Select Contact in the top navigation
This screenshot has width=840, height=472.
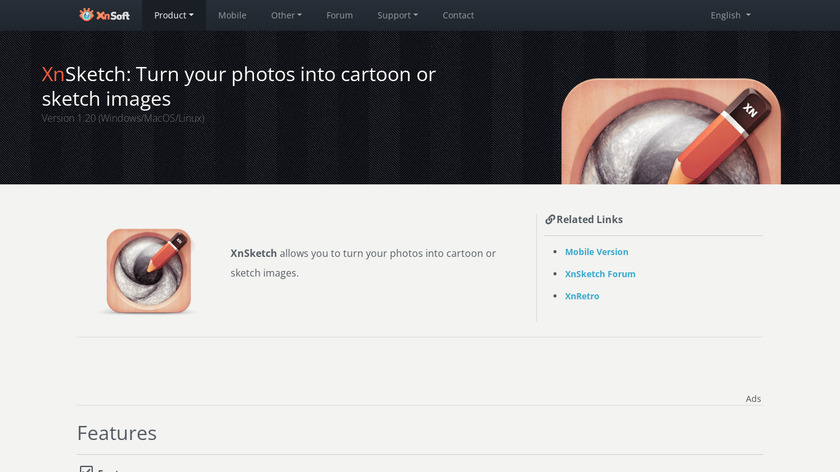(x=458, y=15)
